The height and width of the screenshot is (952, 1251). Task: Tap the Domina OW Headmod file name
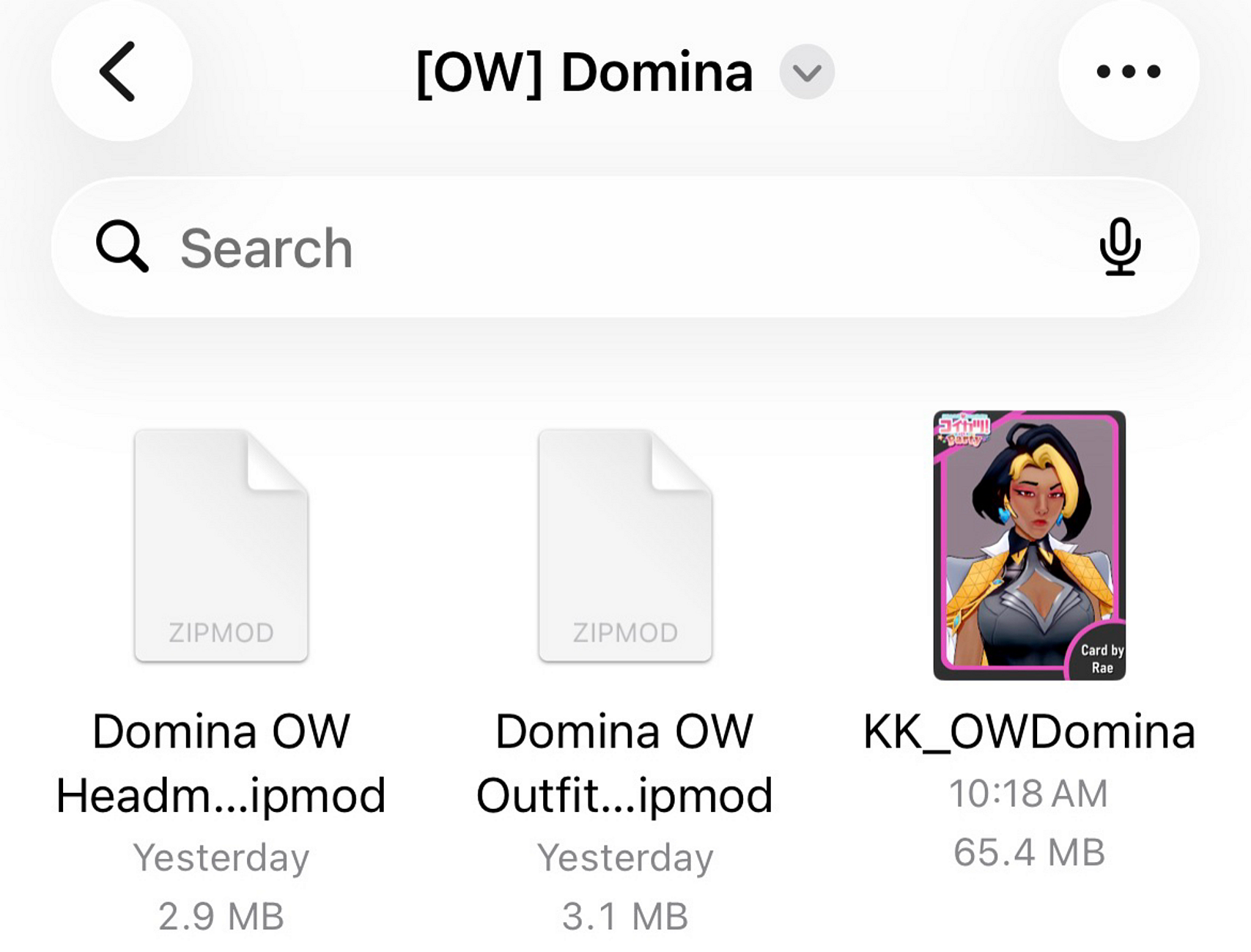[x=221, y=761]
